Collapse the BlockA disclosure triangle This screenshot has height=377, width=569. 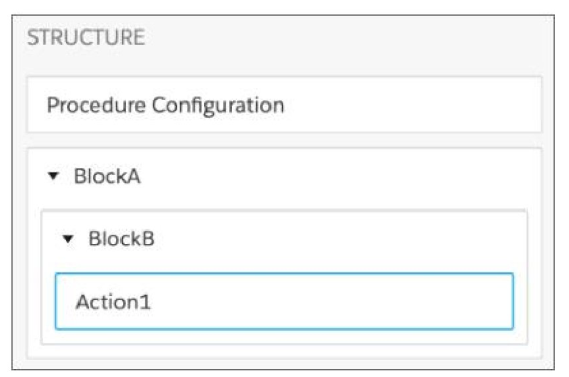click(x=53, y=176)
